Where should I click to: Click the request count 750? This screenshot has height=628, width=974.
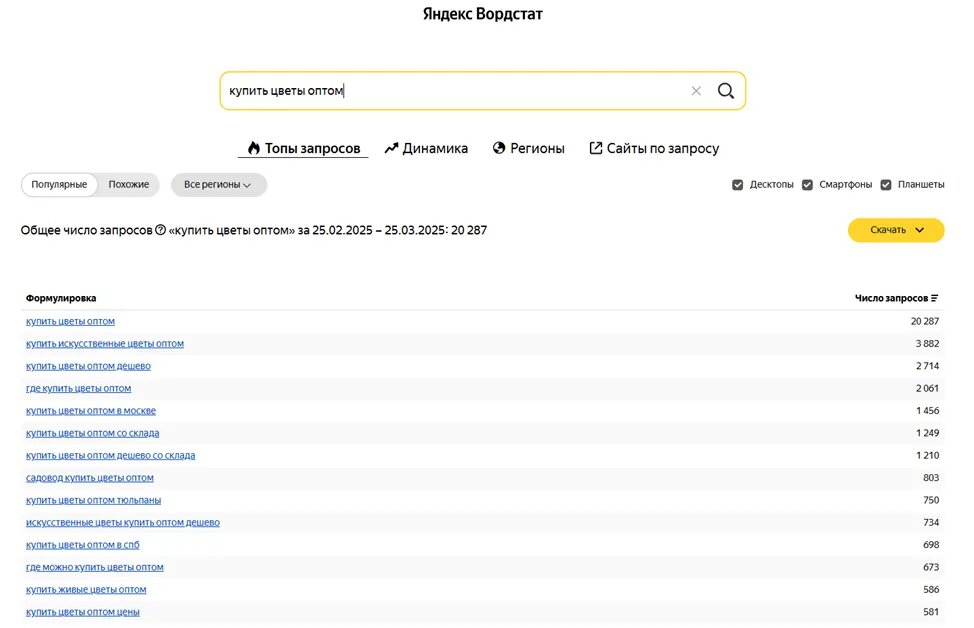pyautogui.click(x=931, y=500)
